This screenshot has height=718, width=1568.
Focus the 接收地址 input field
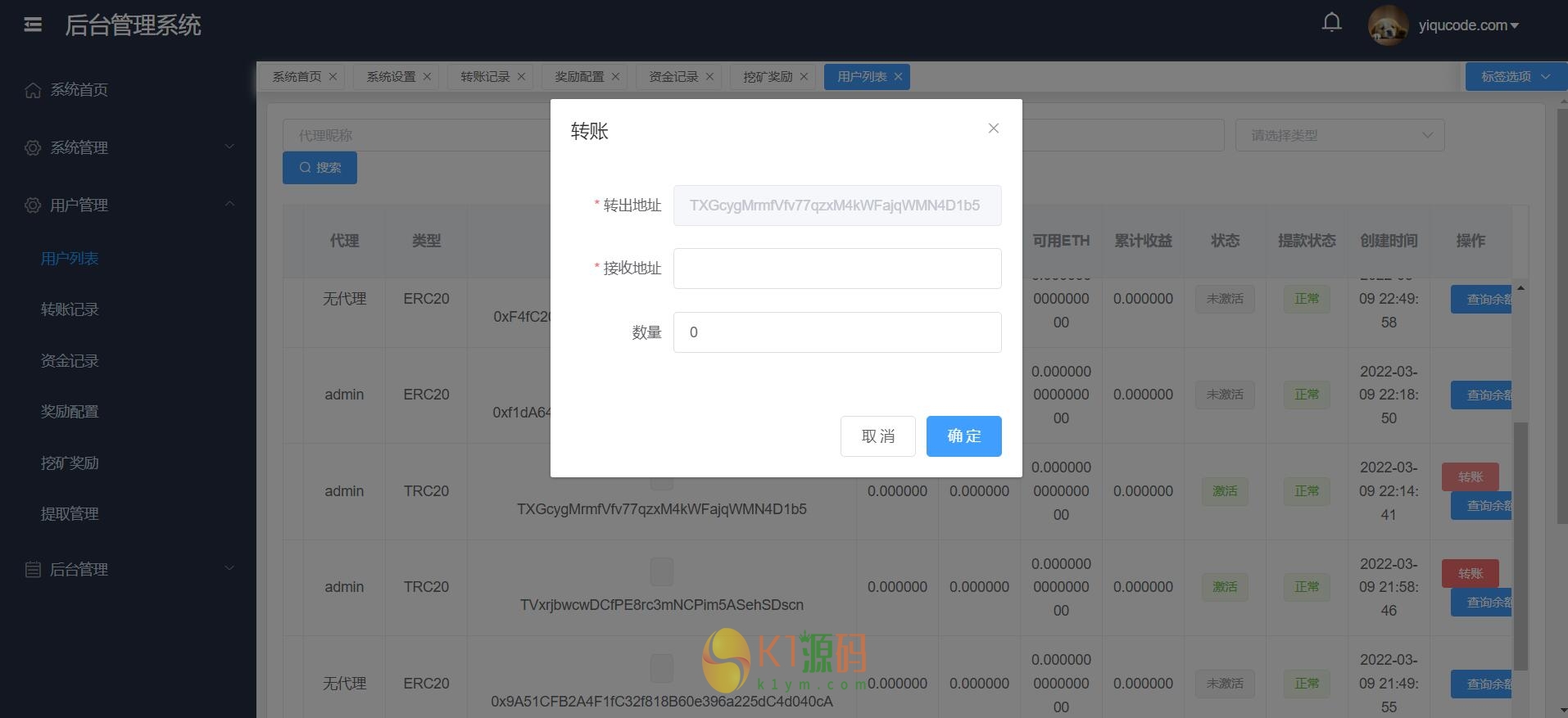click(837, 269)
